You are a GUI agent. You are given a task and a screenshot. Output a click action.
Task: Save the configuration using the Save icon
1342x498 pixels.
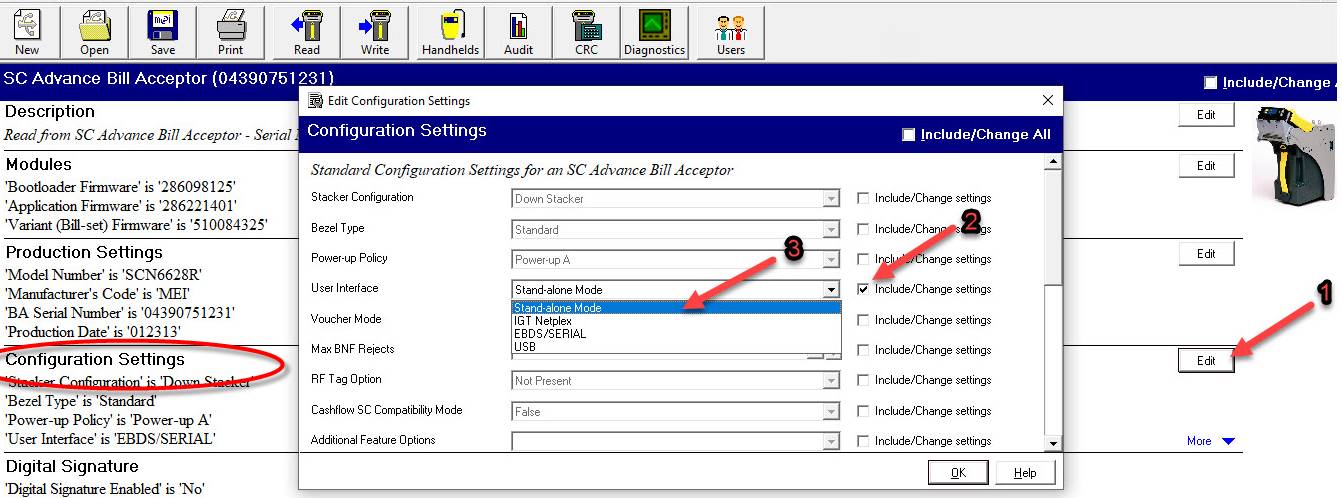click(163, 32)
